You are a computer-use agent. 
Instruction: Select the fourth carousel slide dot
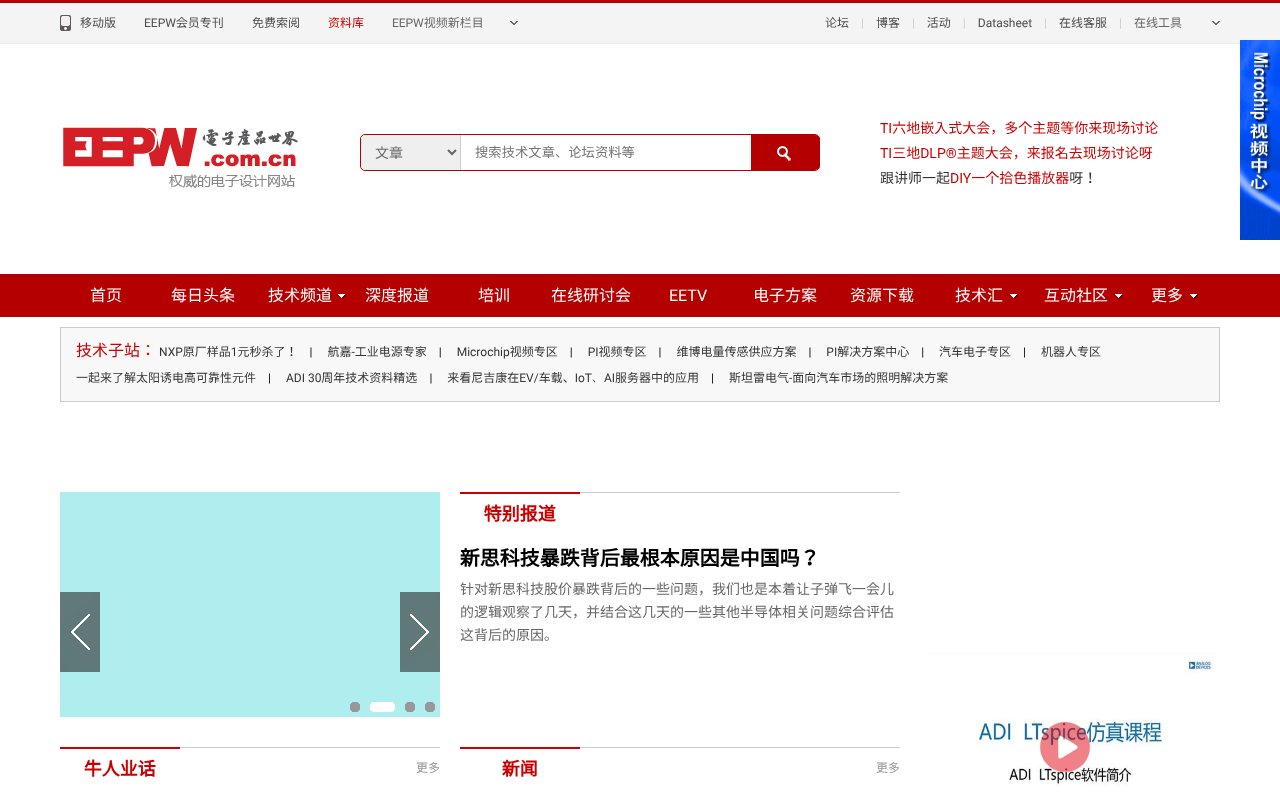coord(430,706)
